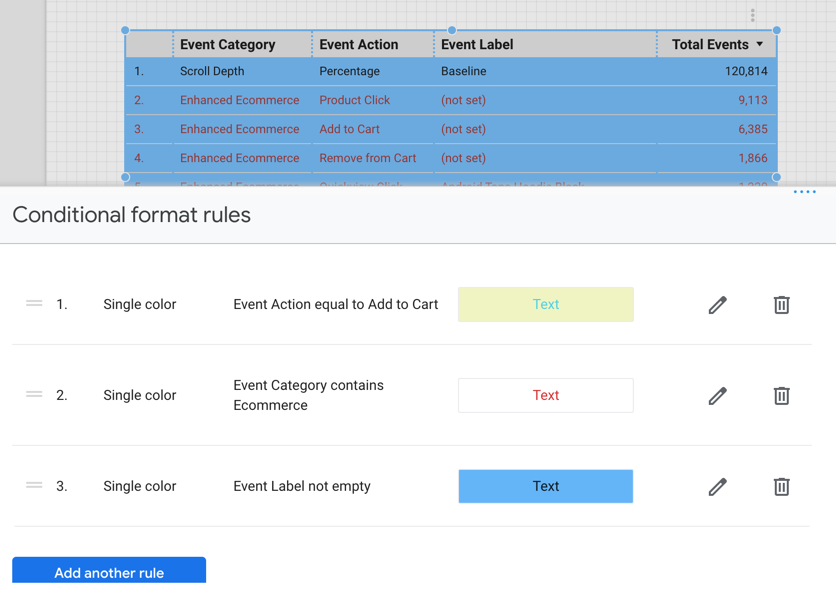Click the blue Text color preview for rule 3
This screenshot has width=836, height=603.
coord(545,486)
